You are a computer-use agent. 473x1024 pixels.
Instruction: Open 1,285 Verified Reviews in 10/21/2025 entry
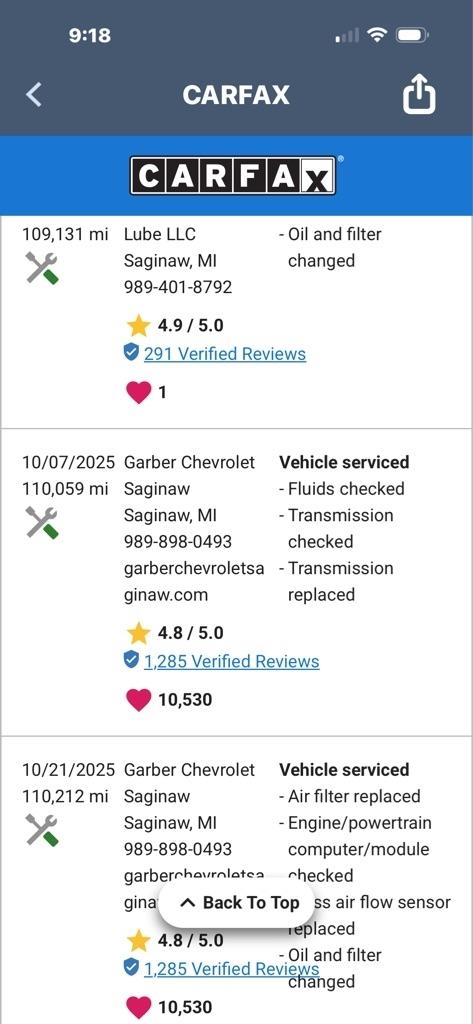tap(231, 969)
